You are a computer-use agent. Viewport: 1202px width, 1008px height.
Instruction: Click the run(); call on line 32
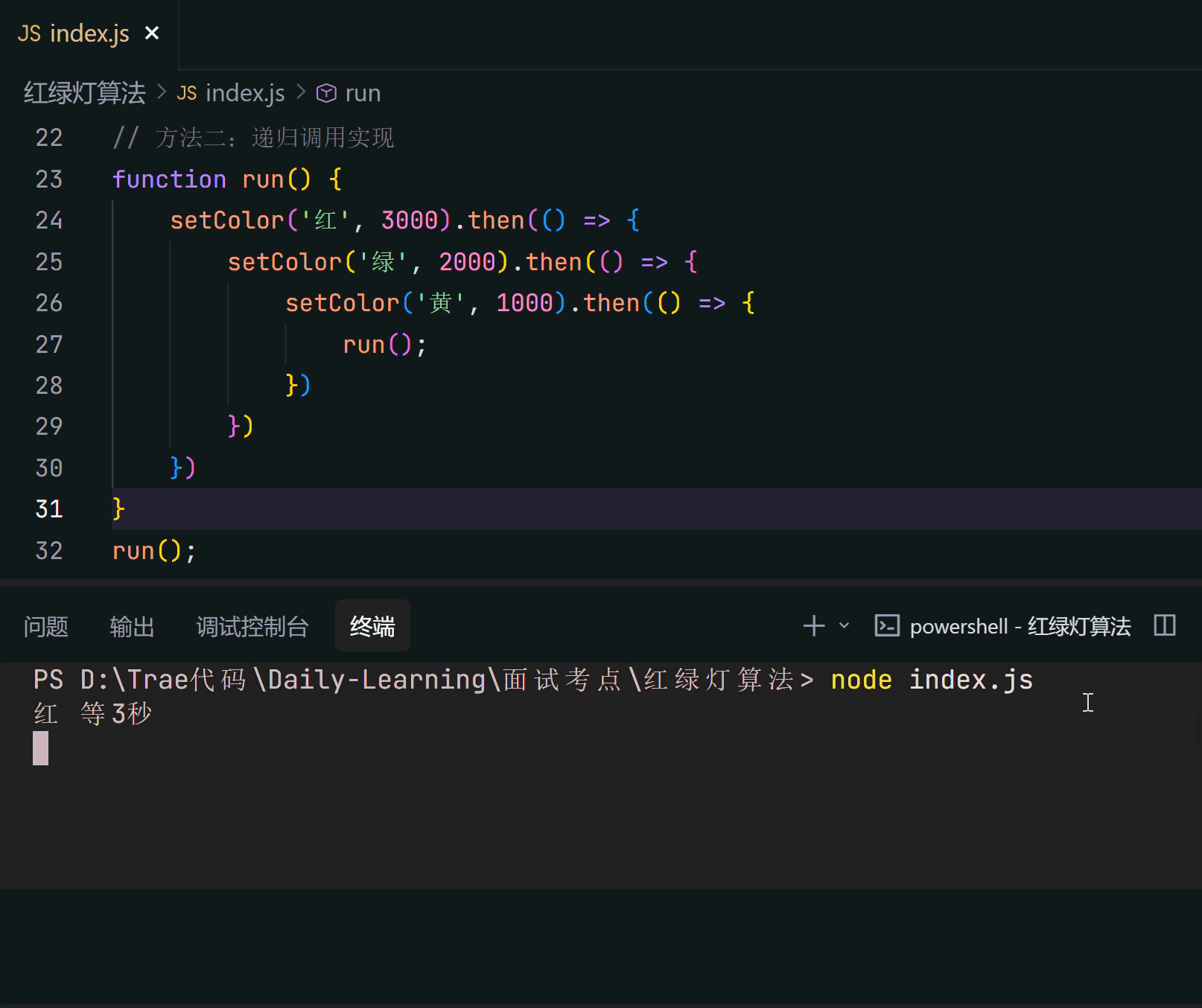(x=154, y=551)
